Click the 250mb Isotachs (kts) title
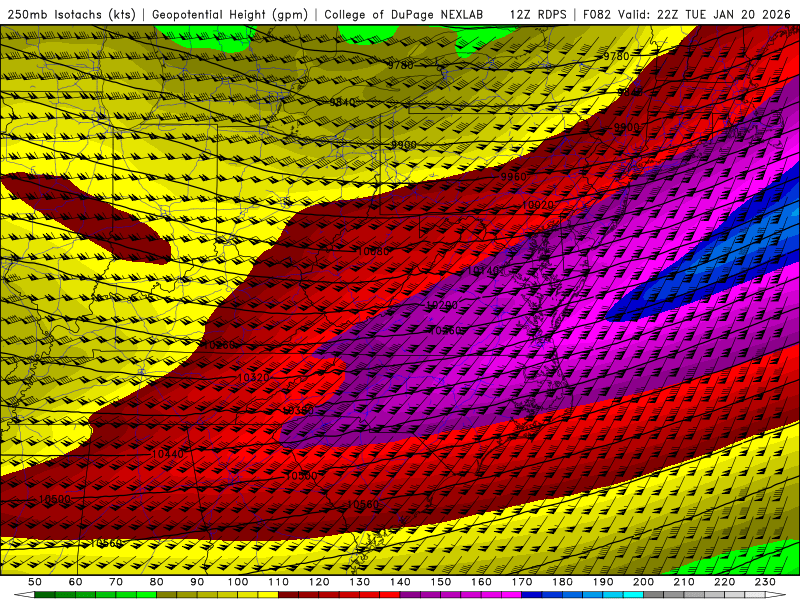This screenshot has height=600, width=800. point(74,14)
